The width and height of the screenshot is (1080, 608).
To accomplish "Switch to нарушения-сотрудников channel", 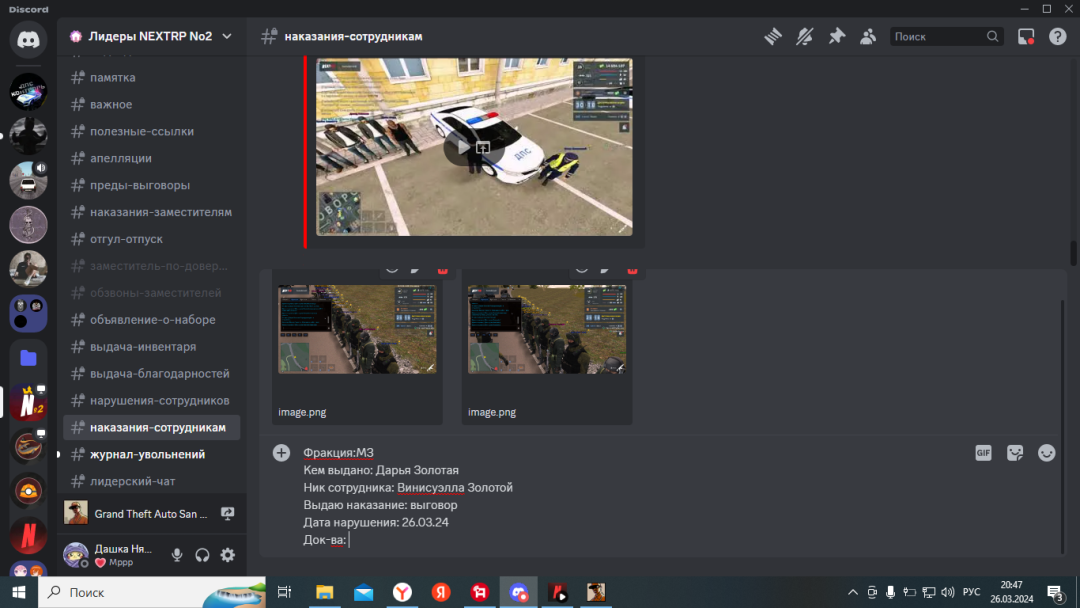I will click(152, 400).
